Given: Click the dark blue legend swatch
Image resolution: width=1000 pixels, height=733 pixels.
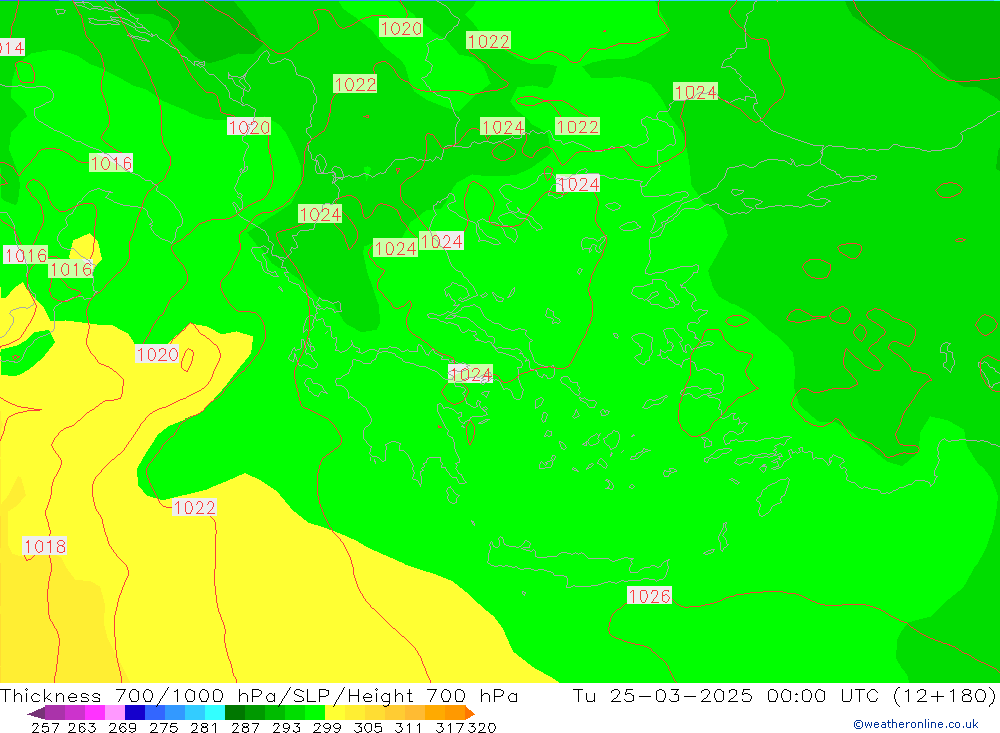Looking at the screenshot, I should click(x=135, y=713).
